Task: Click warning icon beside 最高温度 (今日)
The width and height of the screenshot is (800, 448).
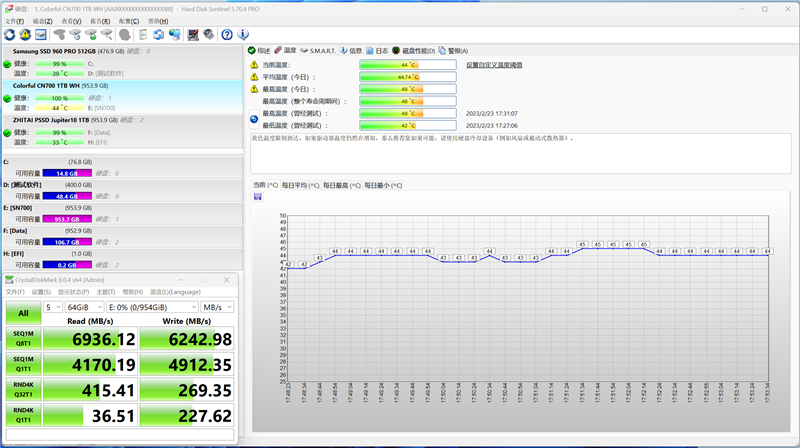Action: (x=254, y=89)
